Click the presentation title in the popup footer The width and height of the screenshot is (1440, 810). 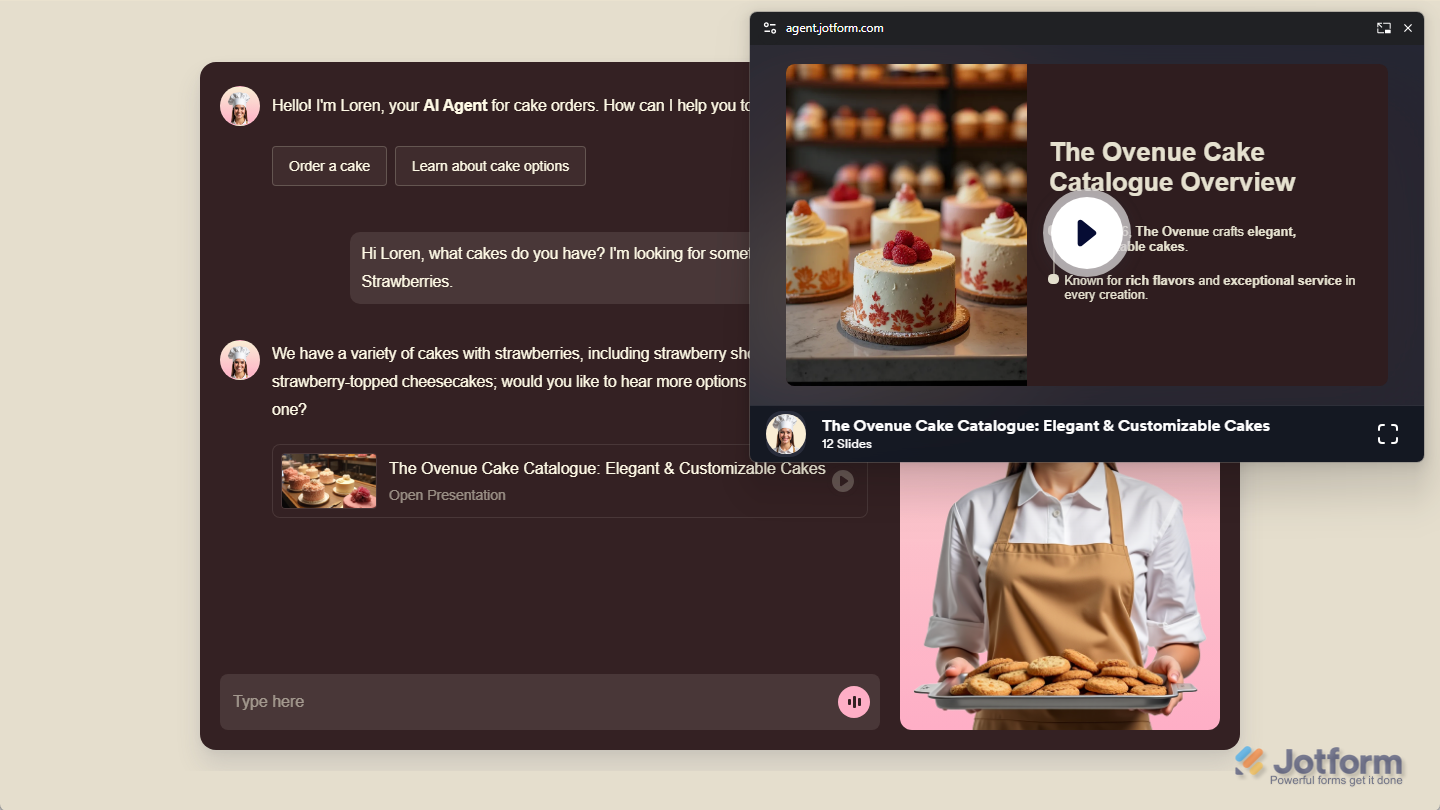(x=1046, y=426)
